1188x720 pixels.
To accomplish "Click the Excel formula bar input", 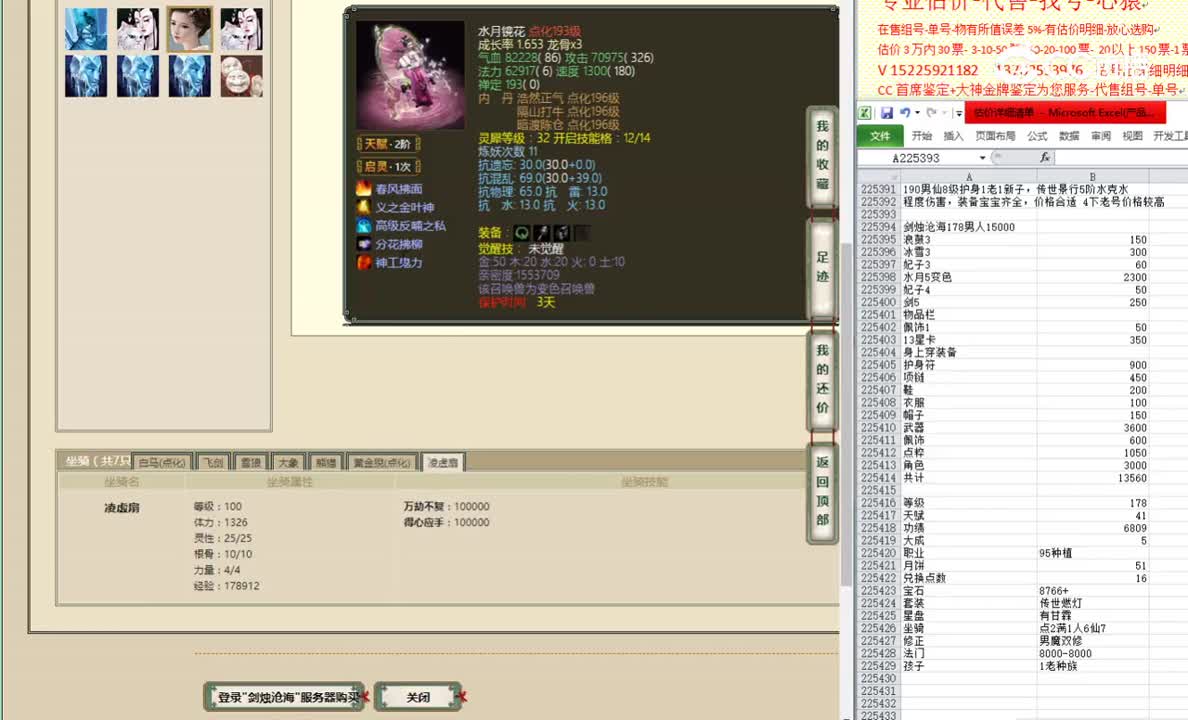I will (x=1122, y=158).
